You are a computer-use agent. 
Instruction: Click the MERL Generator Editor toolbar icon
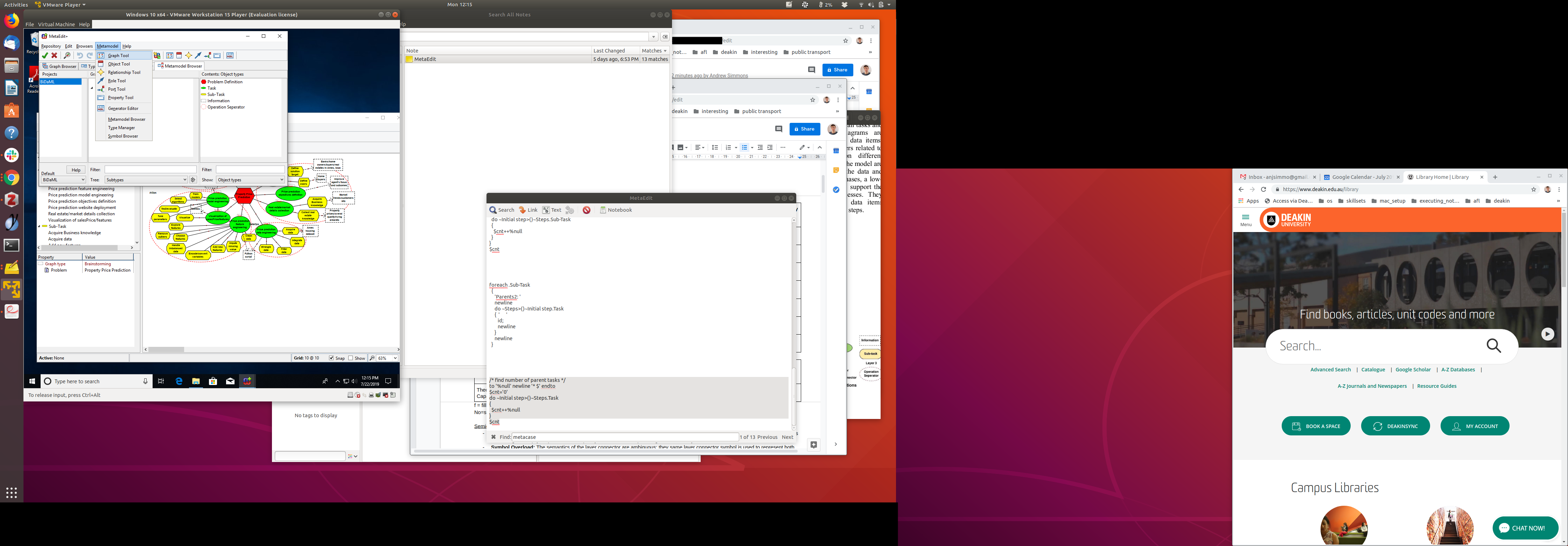point(230,55)
